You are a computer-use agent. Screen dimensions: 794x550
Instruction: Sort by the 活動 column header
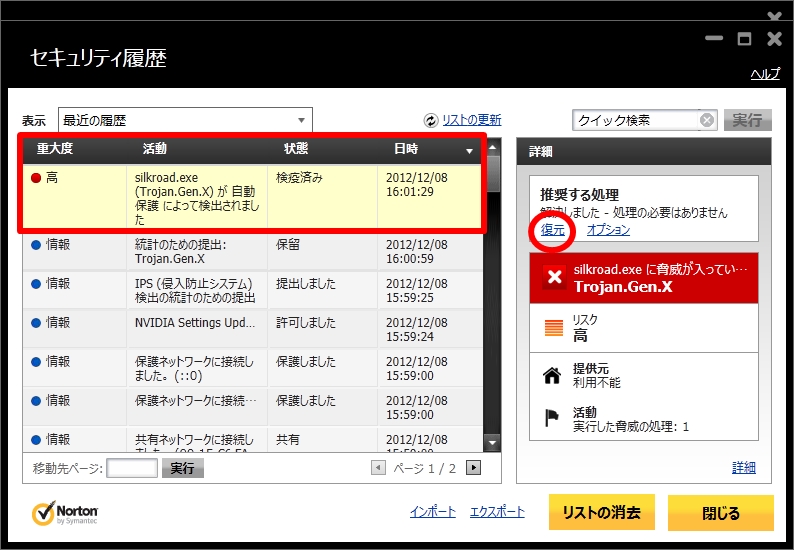point(154,148)
